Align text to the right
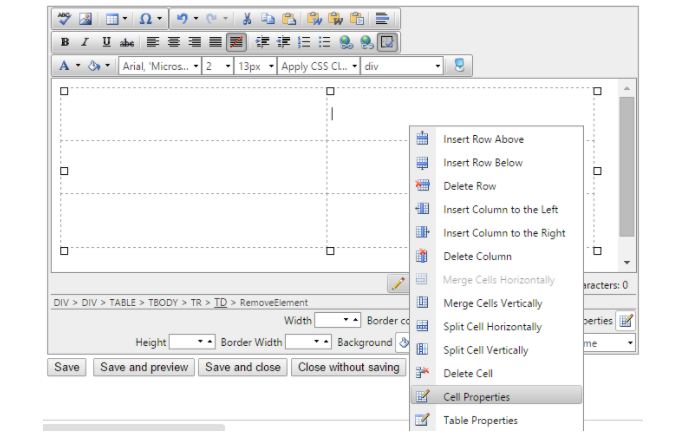Viewport: 683px width, 440px height. coord(194,42)
